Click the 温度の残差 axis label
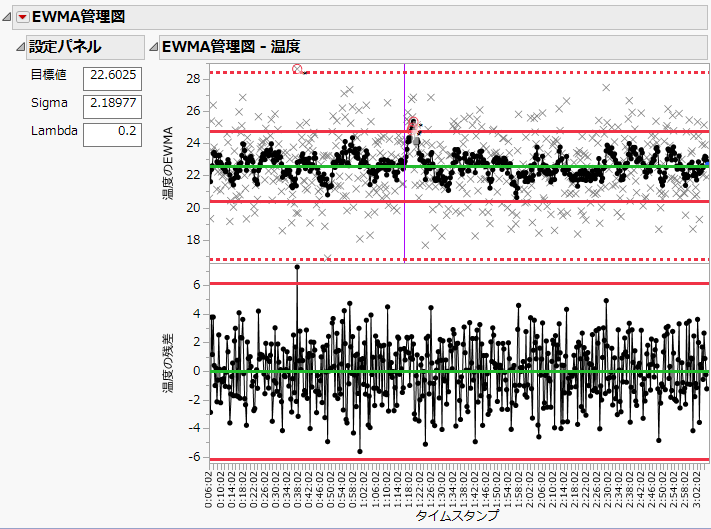Viewport: 711px width, 529px height. 168,363
